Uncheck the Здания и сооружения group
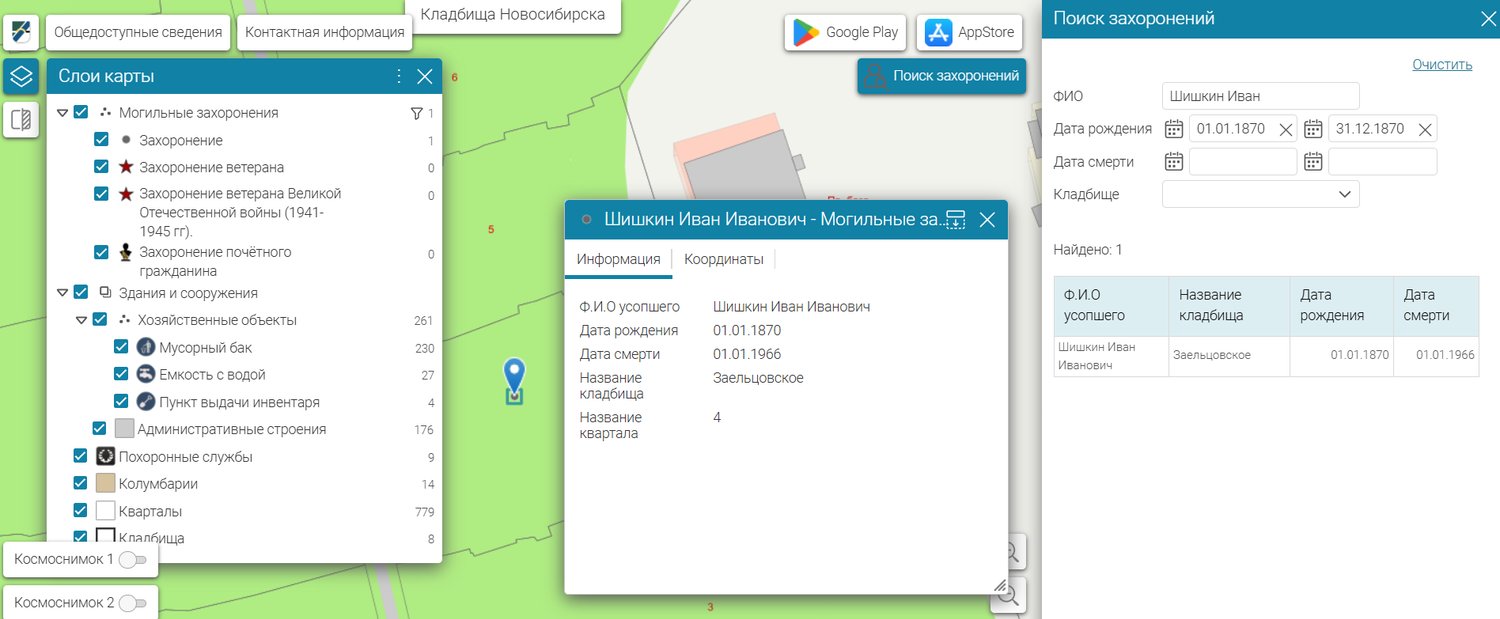 (81, 293)
